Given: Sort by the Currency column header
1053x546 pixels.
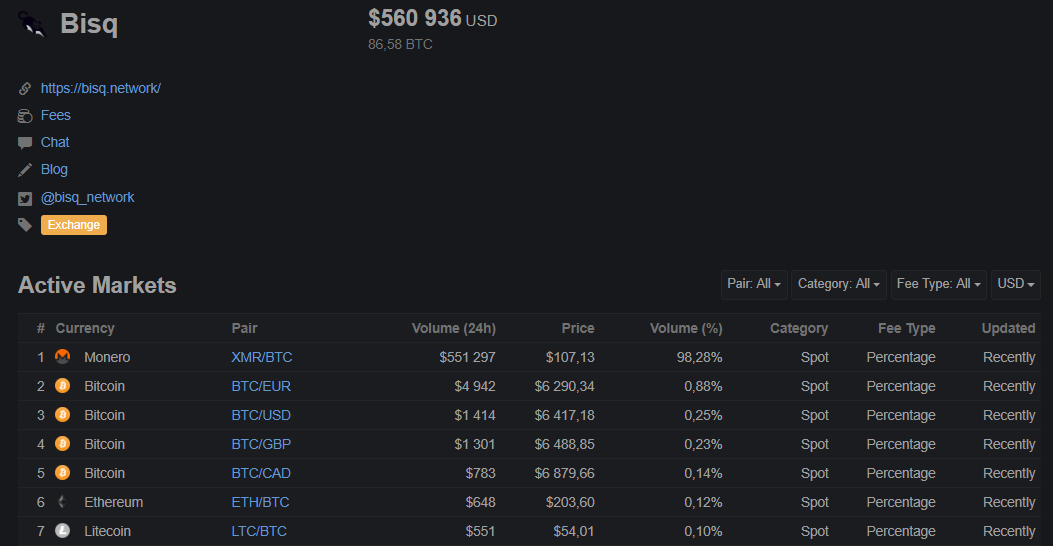Looking at the screenshot, I should click(x=85, y=328).
